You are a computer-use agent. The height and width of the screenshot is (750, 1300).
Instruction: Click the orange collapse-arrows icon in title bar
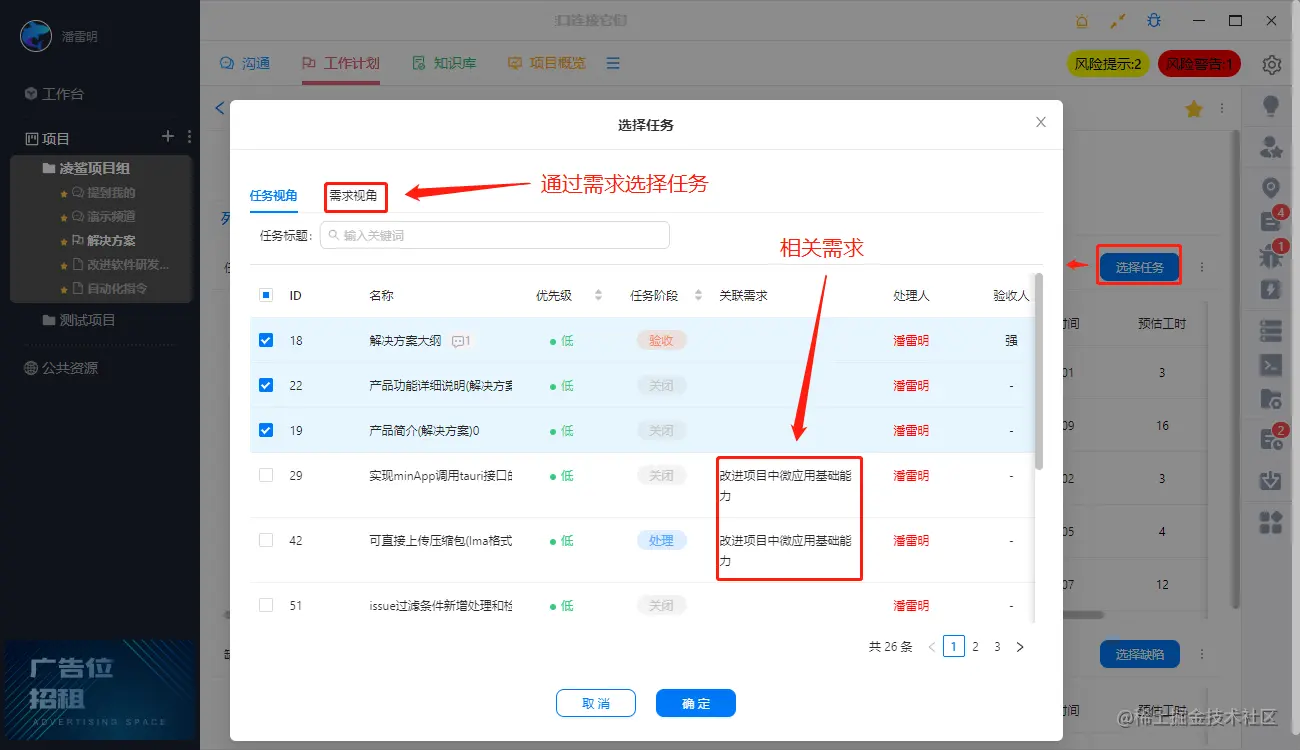[1118, 21]
